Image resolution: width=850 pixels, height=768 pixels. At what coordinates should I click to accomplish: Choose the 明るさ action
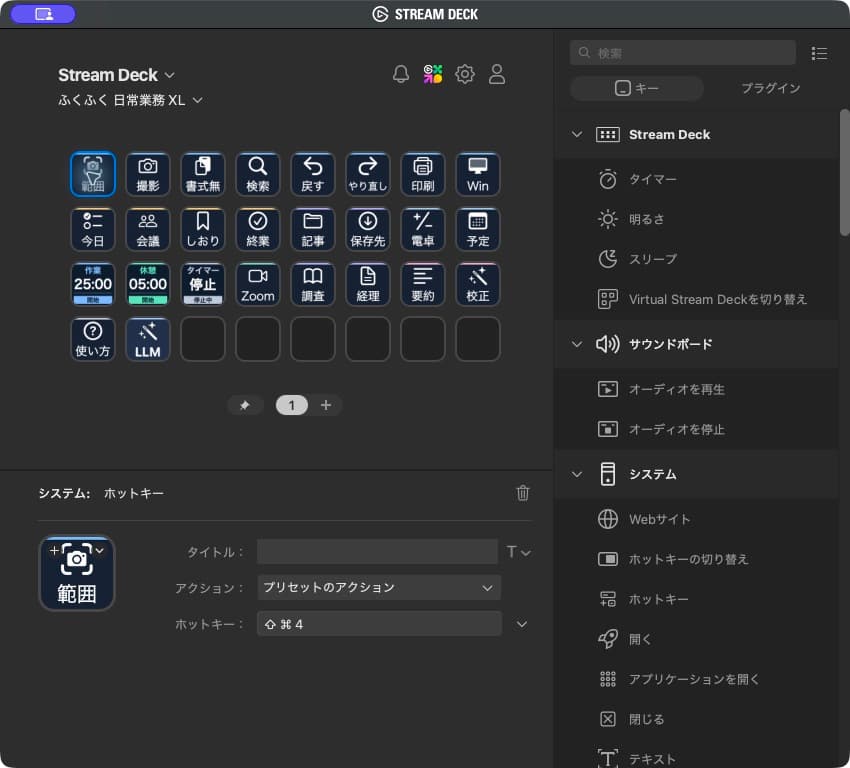pyautogui.click(x=697, y=220)
